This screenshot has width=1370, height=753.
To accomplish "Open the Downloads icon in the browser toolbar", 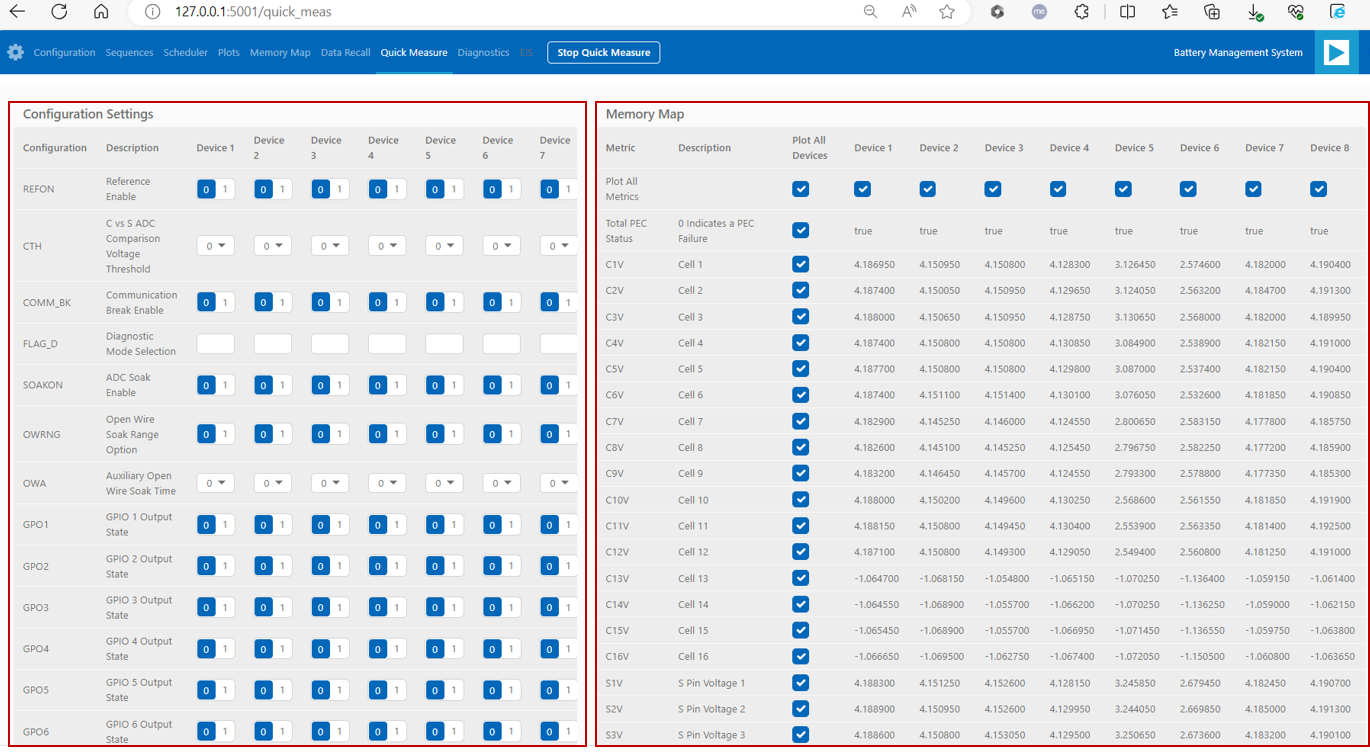I will point(1253,13).
